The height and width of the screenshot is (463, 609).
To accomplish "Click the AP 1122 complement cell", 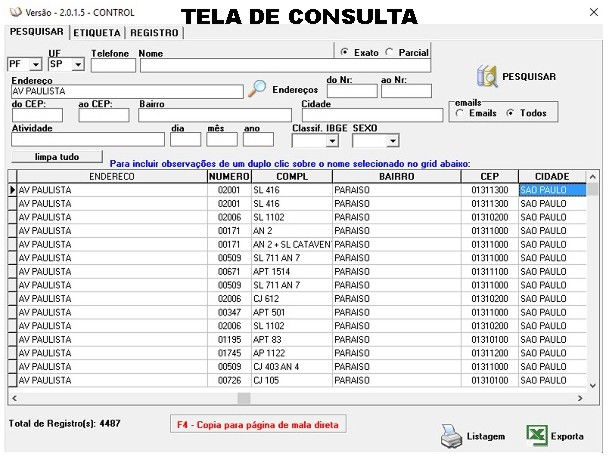I will [292, 353].
